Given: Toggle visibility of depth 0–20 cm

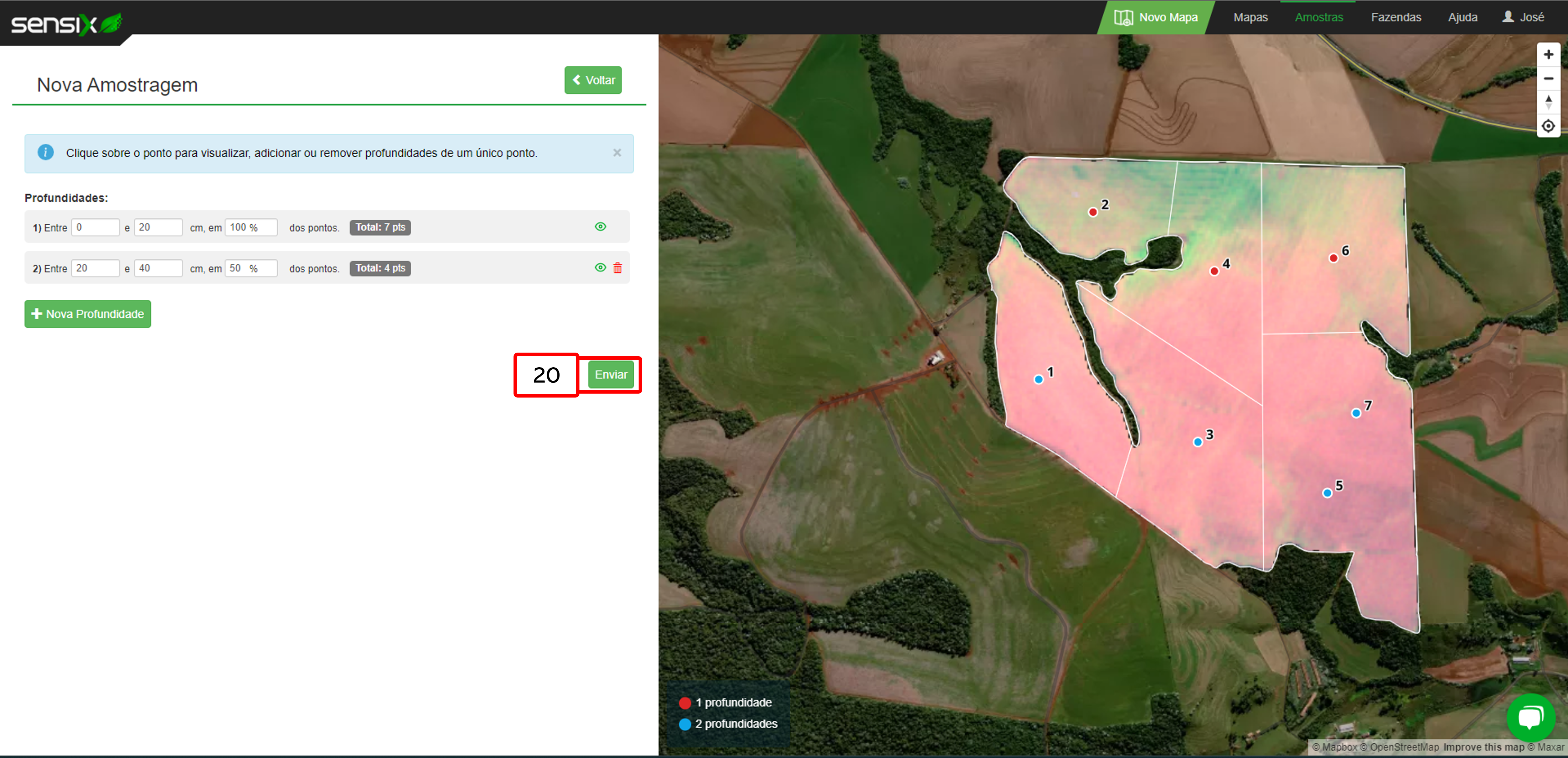Looking at the screenshot, I should point(600,227).
